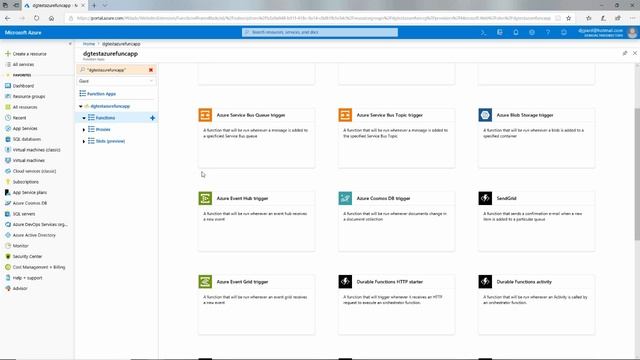The height and width of the screenshot is (360, 640).
Task: Select Slots (preview) tree item
Action: click(x=110, y=141)
